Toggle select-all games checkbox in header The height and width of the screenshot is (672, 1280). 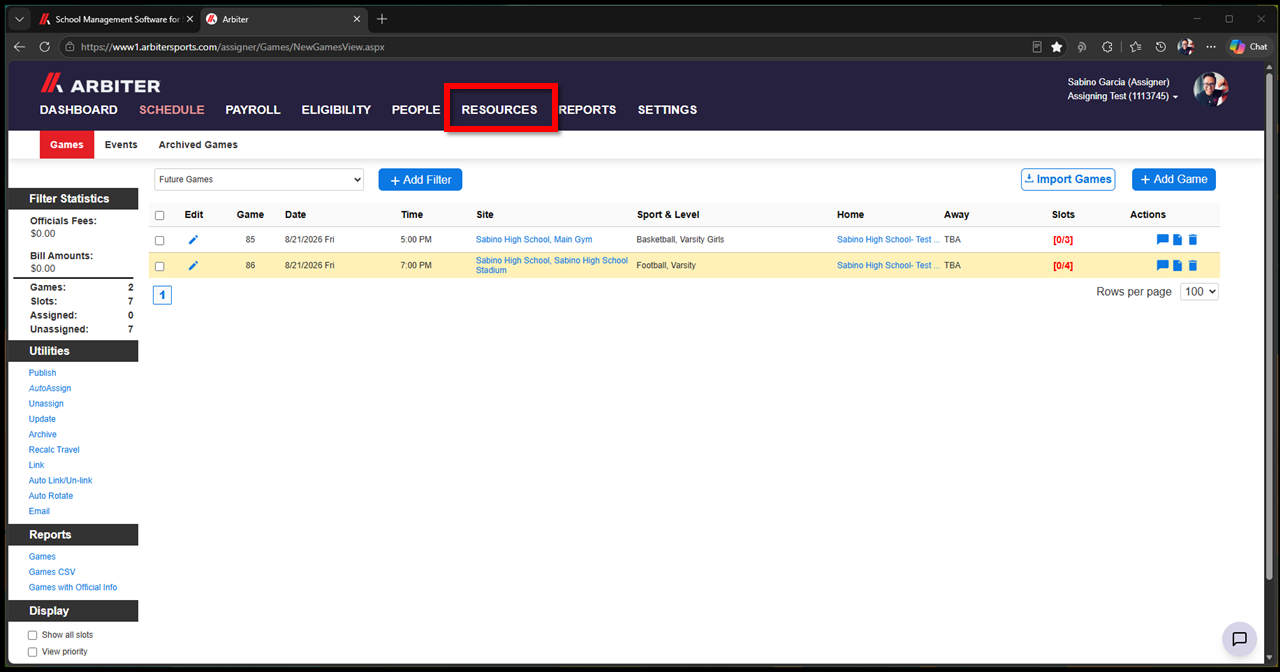(159, 215)
